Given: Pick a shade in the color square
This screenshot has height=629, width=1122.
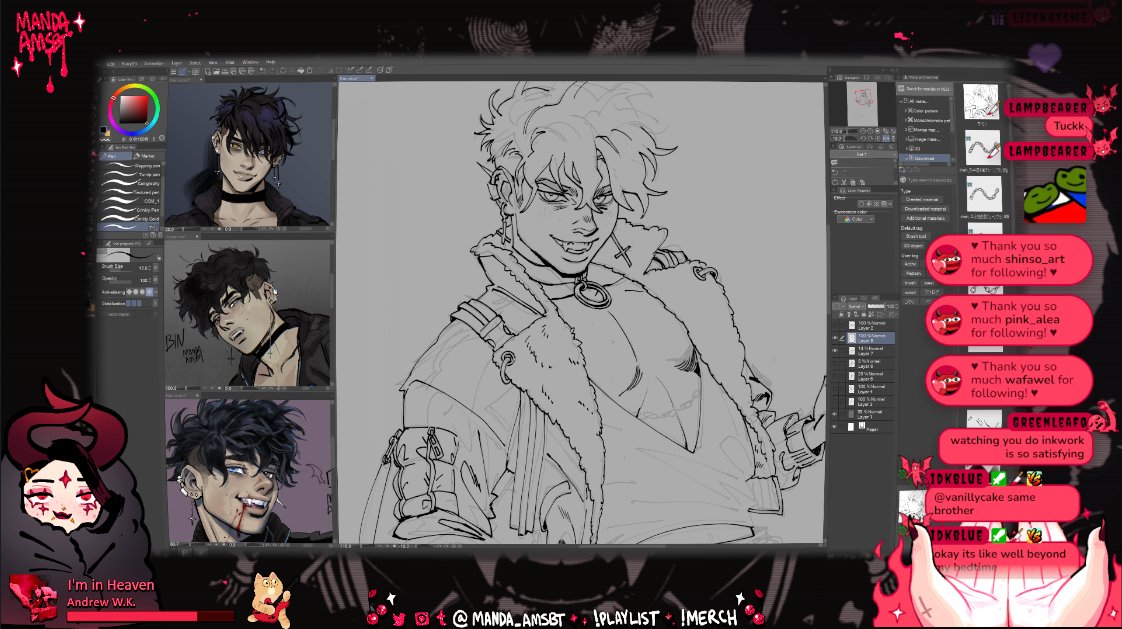Looking at the screenshot, I should click(134, 109).
